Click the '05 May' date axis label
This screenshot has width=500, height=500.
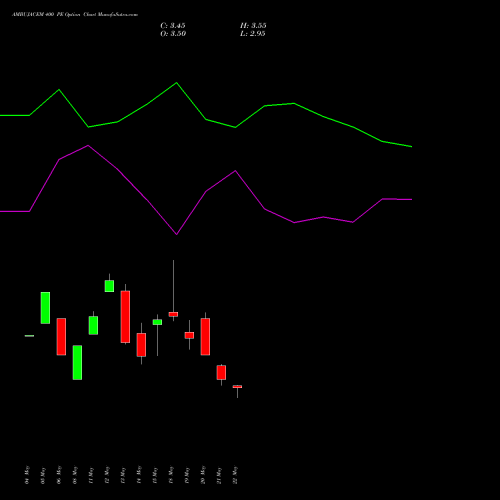pos(43,475)
